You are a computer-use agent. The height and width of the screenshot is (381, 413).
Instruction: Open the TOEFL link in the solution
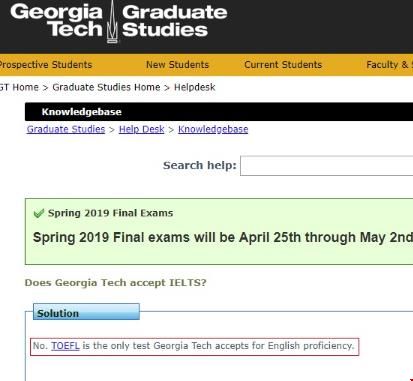(x=65, y=346)
